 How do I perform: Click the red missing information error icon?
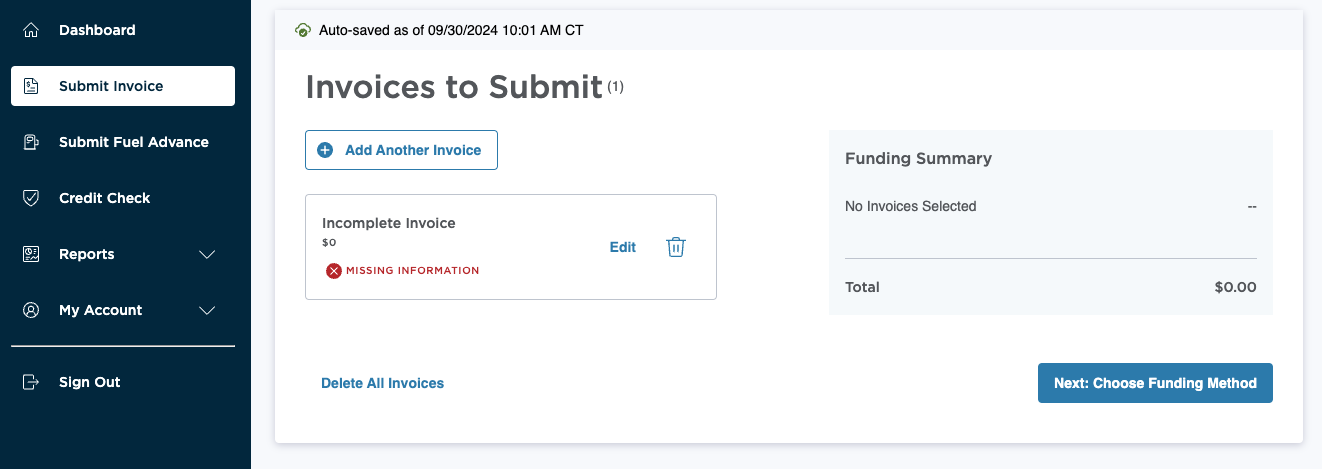[x=334, y=270]
